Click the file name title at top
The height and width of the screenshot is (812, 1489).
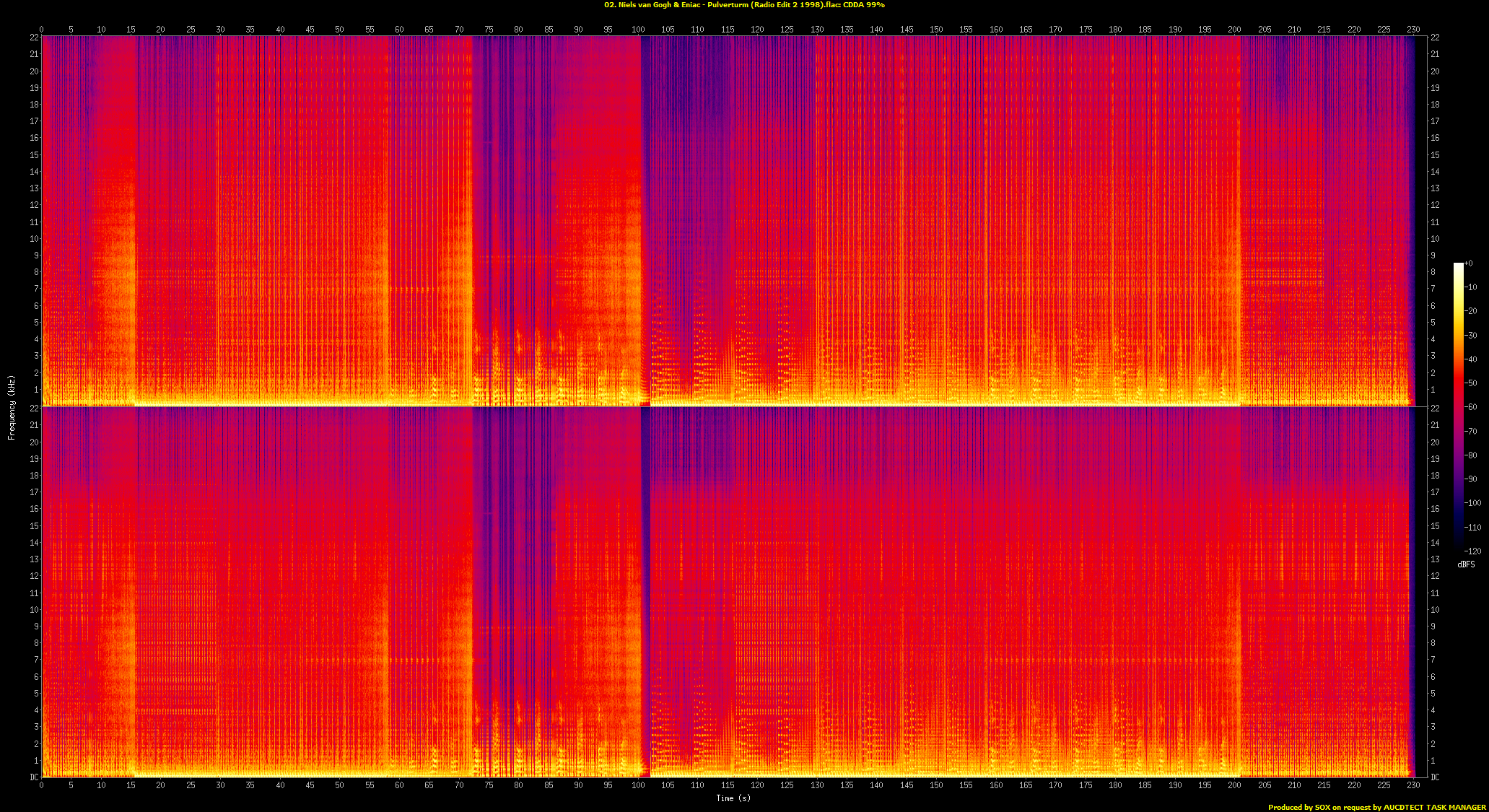[x=744, y=5]
